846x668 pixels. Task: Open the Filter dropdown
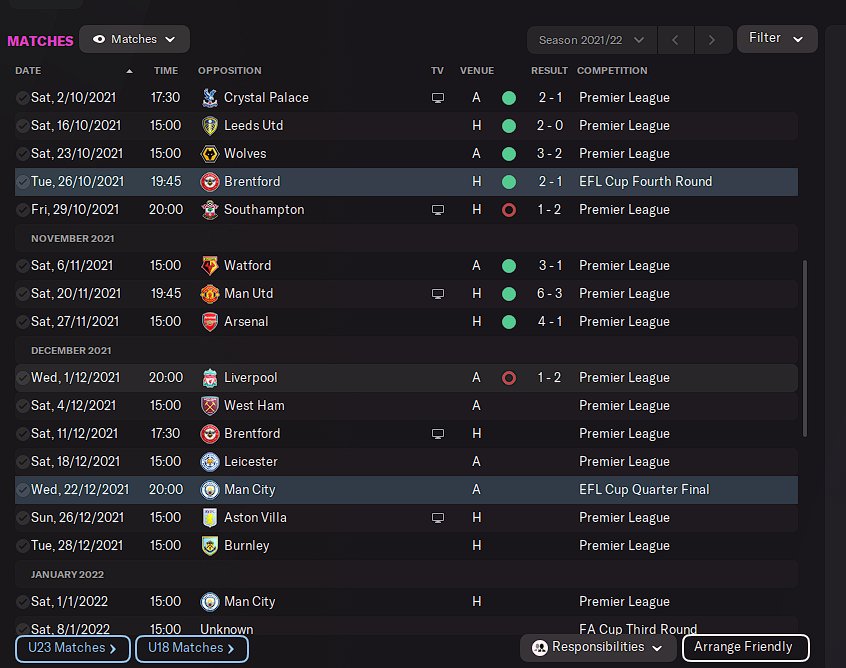click(x=776, y=38)
